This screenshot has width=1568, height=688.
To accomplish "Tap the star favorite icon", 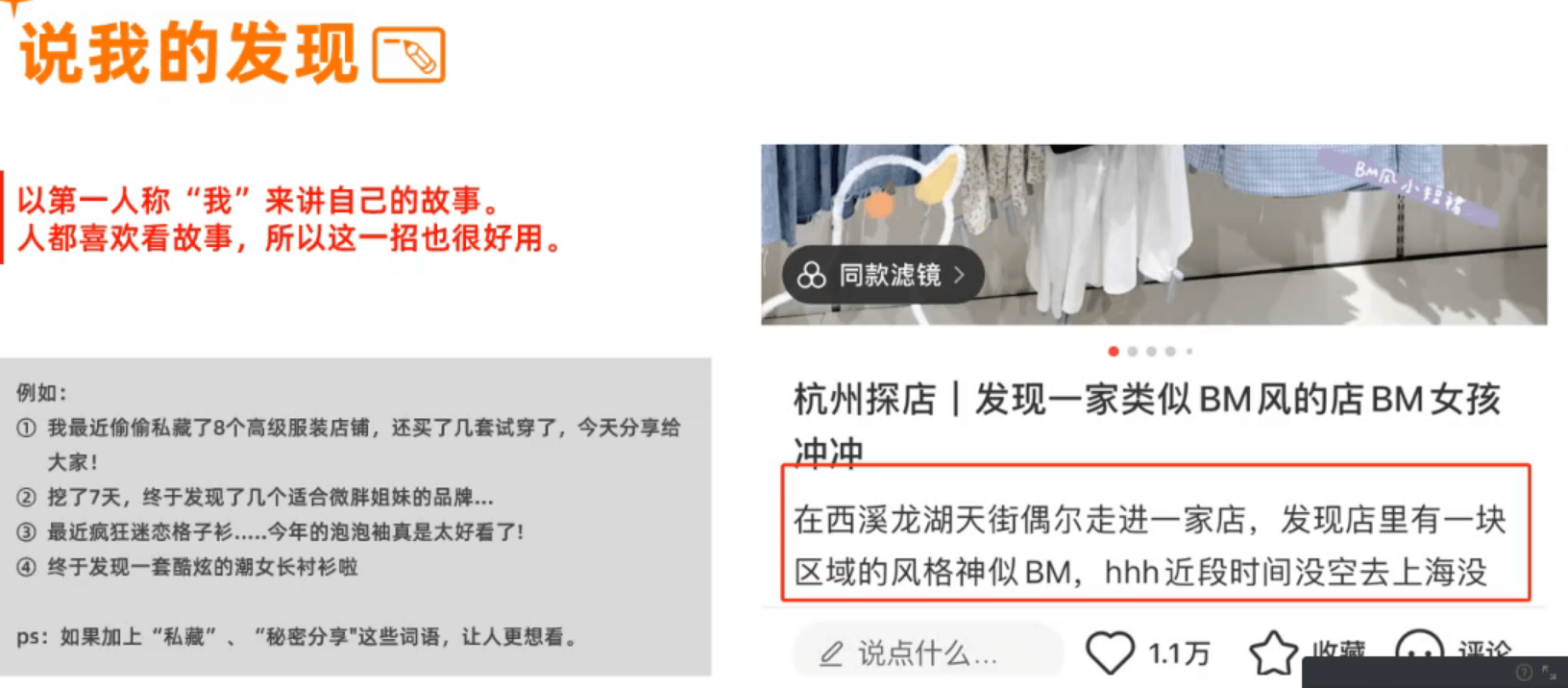I will (1274, 653).
